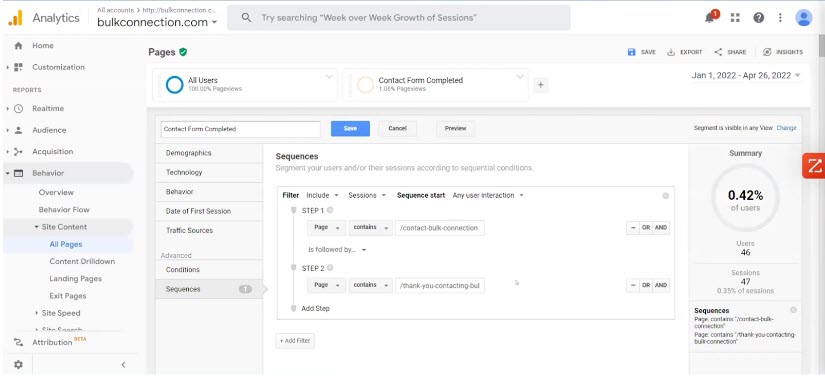This screenshot has width=825, height=376.
Task: Click Step 1 AND button
Action: click(661, 228)
